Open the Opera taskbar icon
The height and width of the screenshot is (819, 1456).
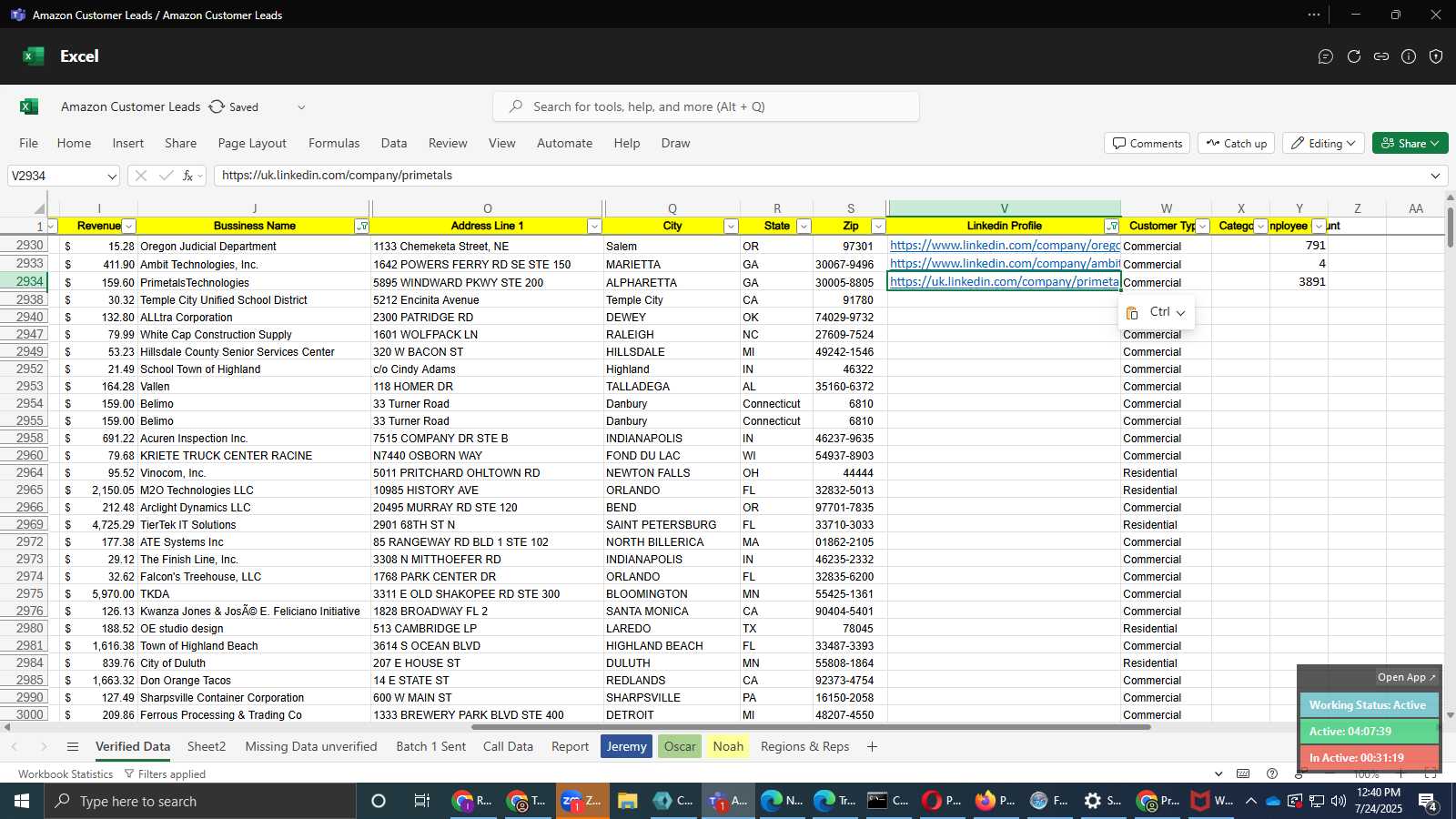932,802
